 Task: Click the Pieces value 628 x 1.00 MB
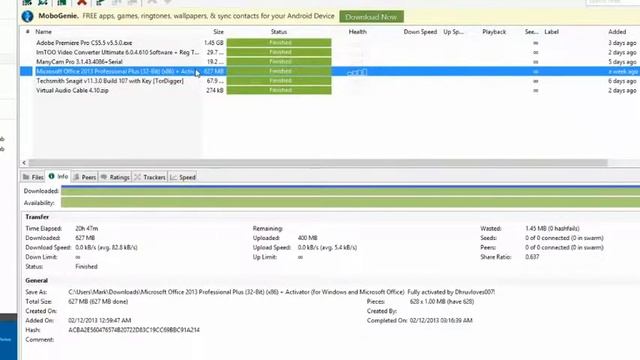pos(442,302)
